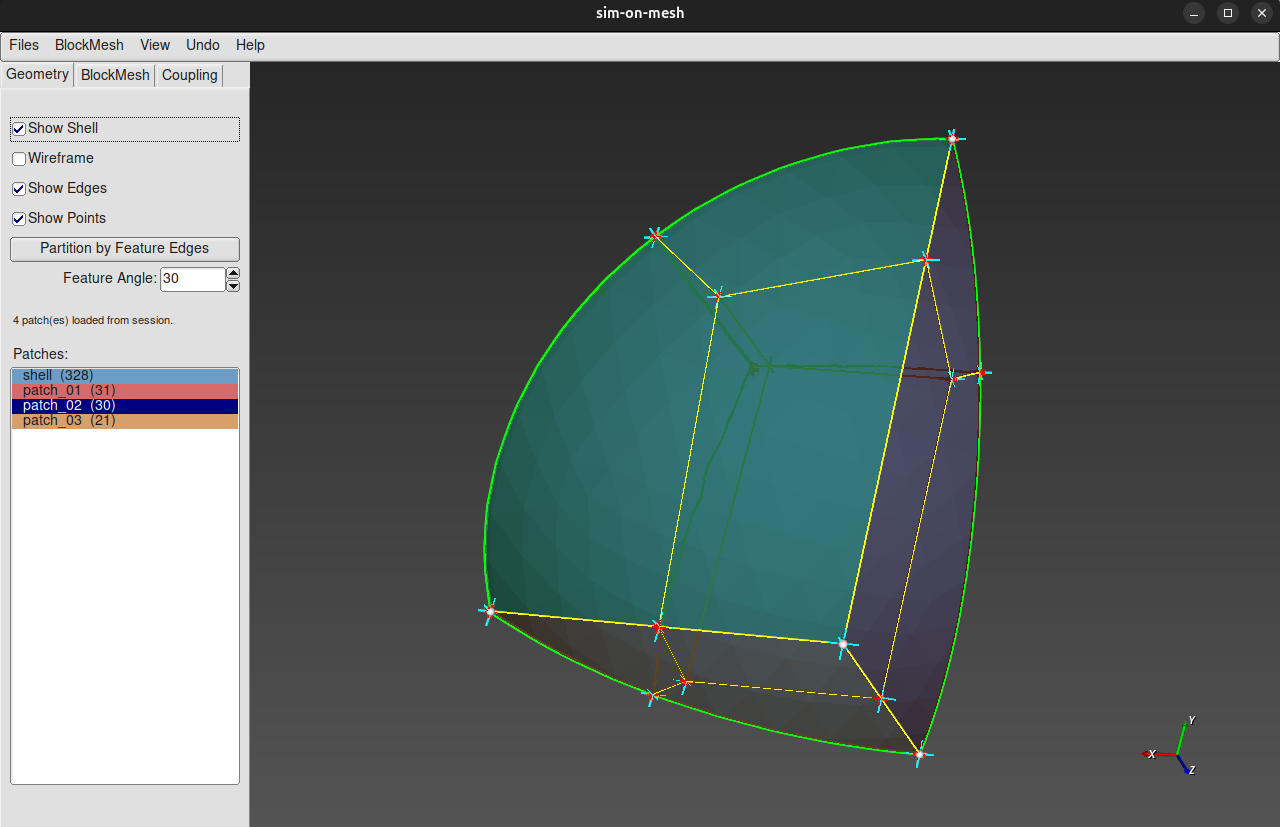Switch to the Coupling tab
This screenshot has height=827, width=1280.
click(x=189, y=75)
